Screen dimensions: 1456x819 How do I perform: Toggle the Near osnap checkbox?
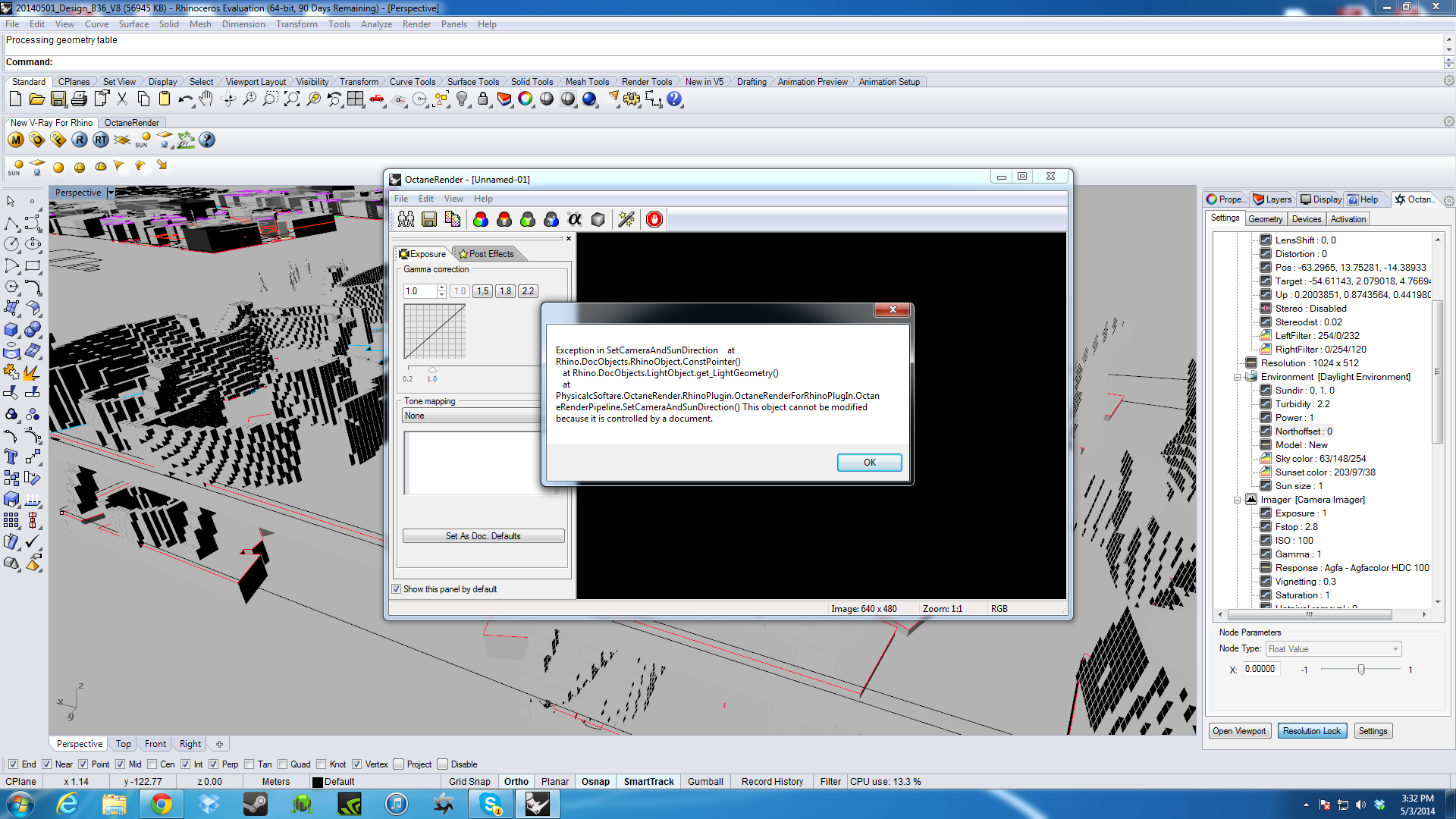47,764
